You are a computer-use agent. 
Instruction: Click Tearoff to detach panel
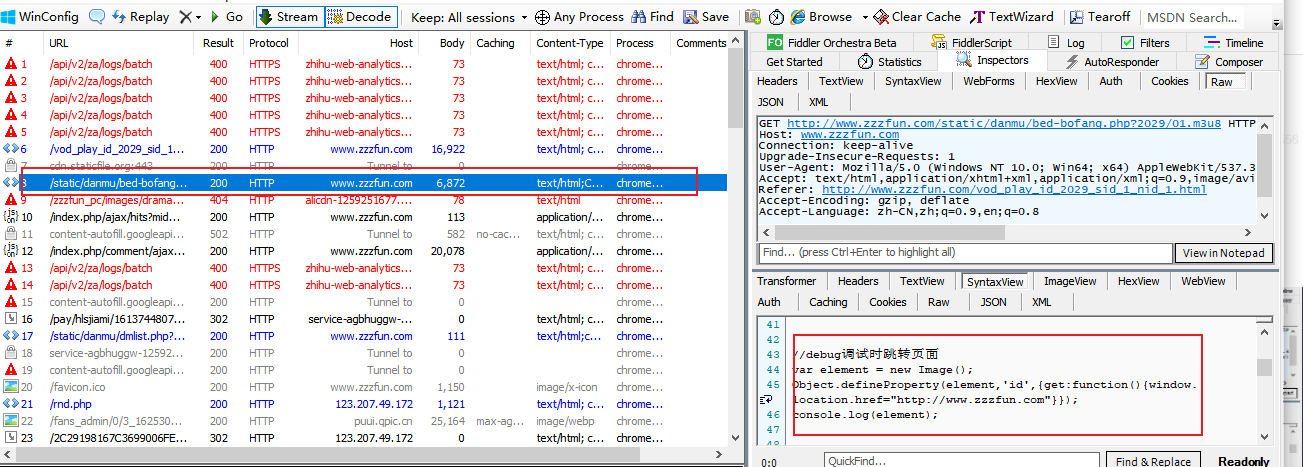pyautogui.click(x=1099, y=17)
